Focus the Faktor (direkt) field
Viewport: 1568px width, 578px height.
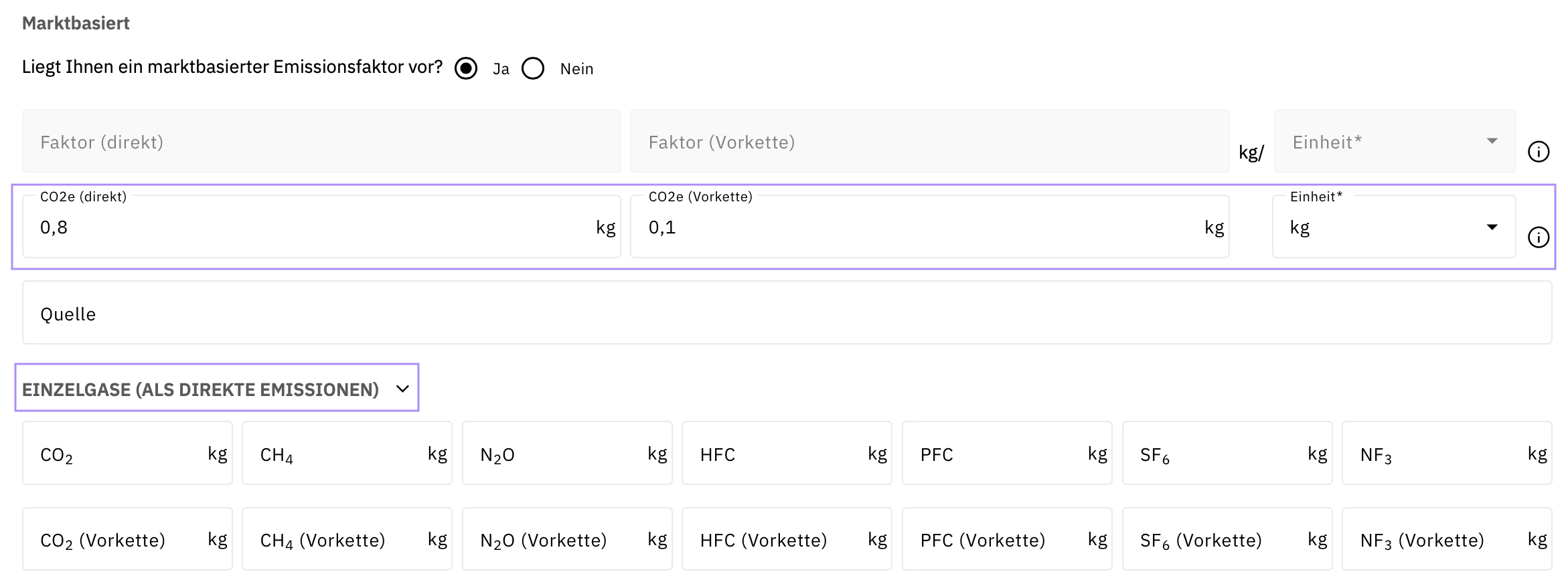click(321, 142)
